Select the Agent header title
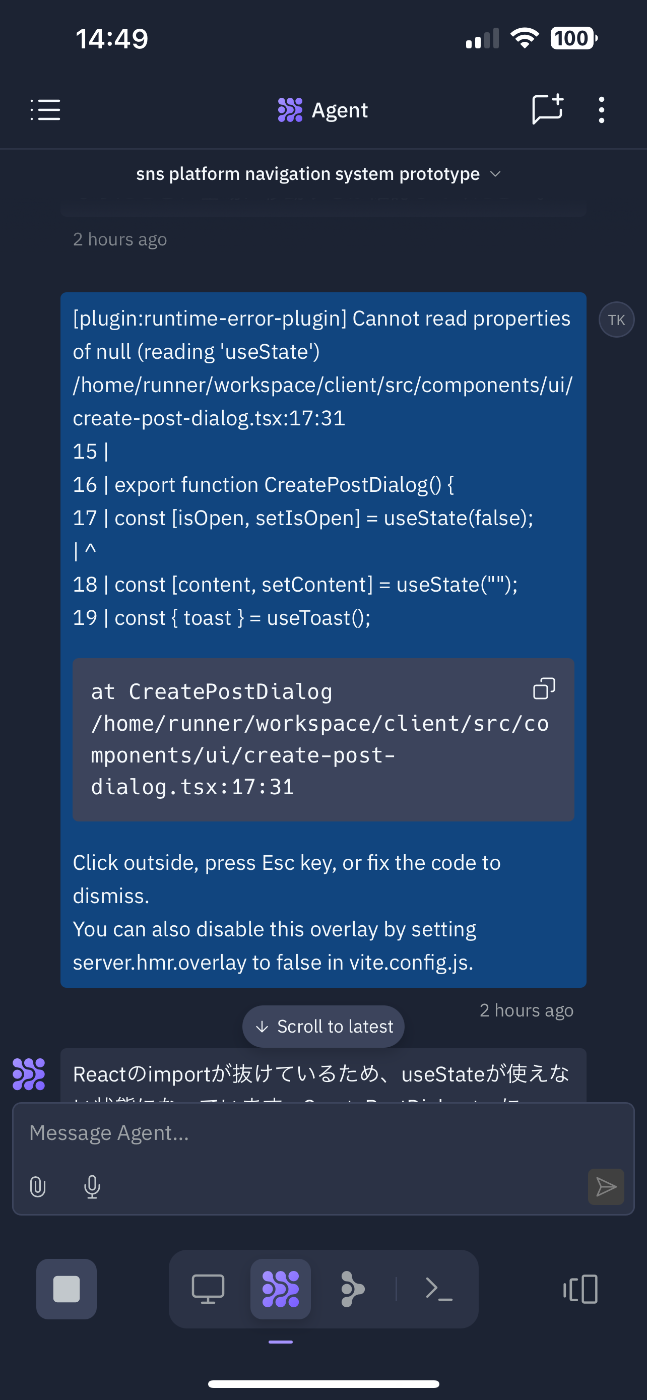This screenshot has height=1400, width=647. 323,110
